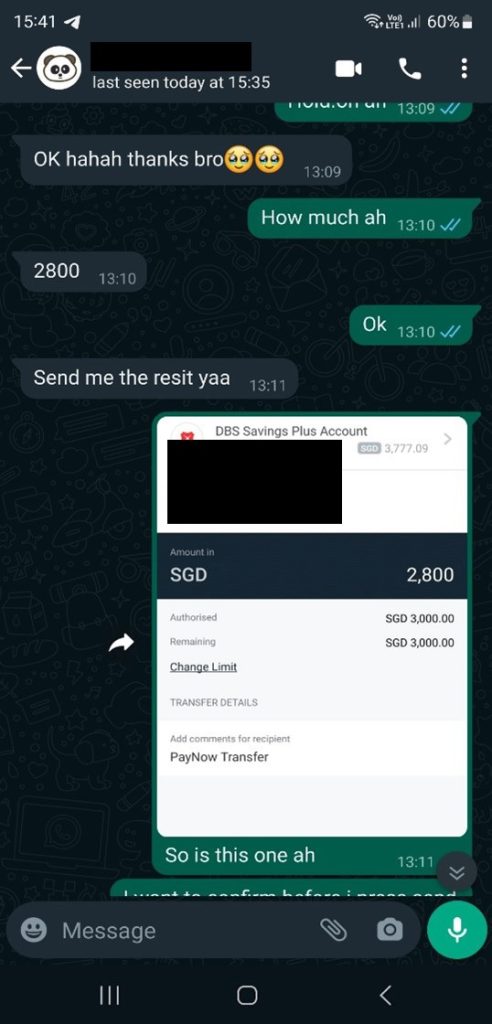Open the panda profile picture
This screenshot has height=1024, width=492.
click(x=59, y=68)
